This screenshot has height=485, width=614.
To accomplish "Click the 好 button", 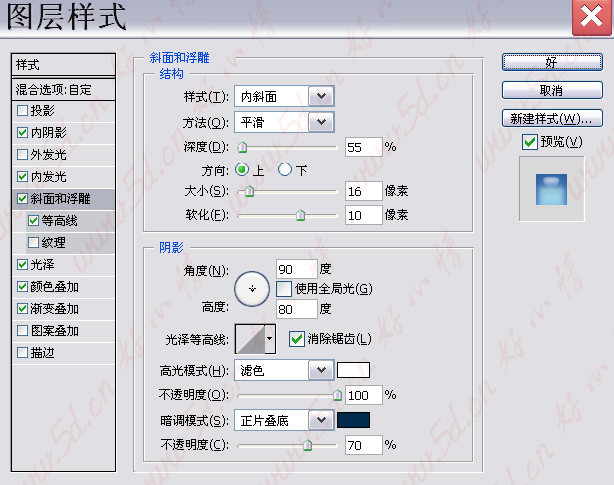I will click(x=552, y=62).
